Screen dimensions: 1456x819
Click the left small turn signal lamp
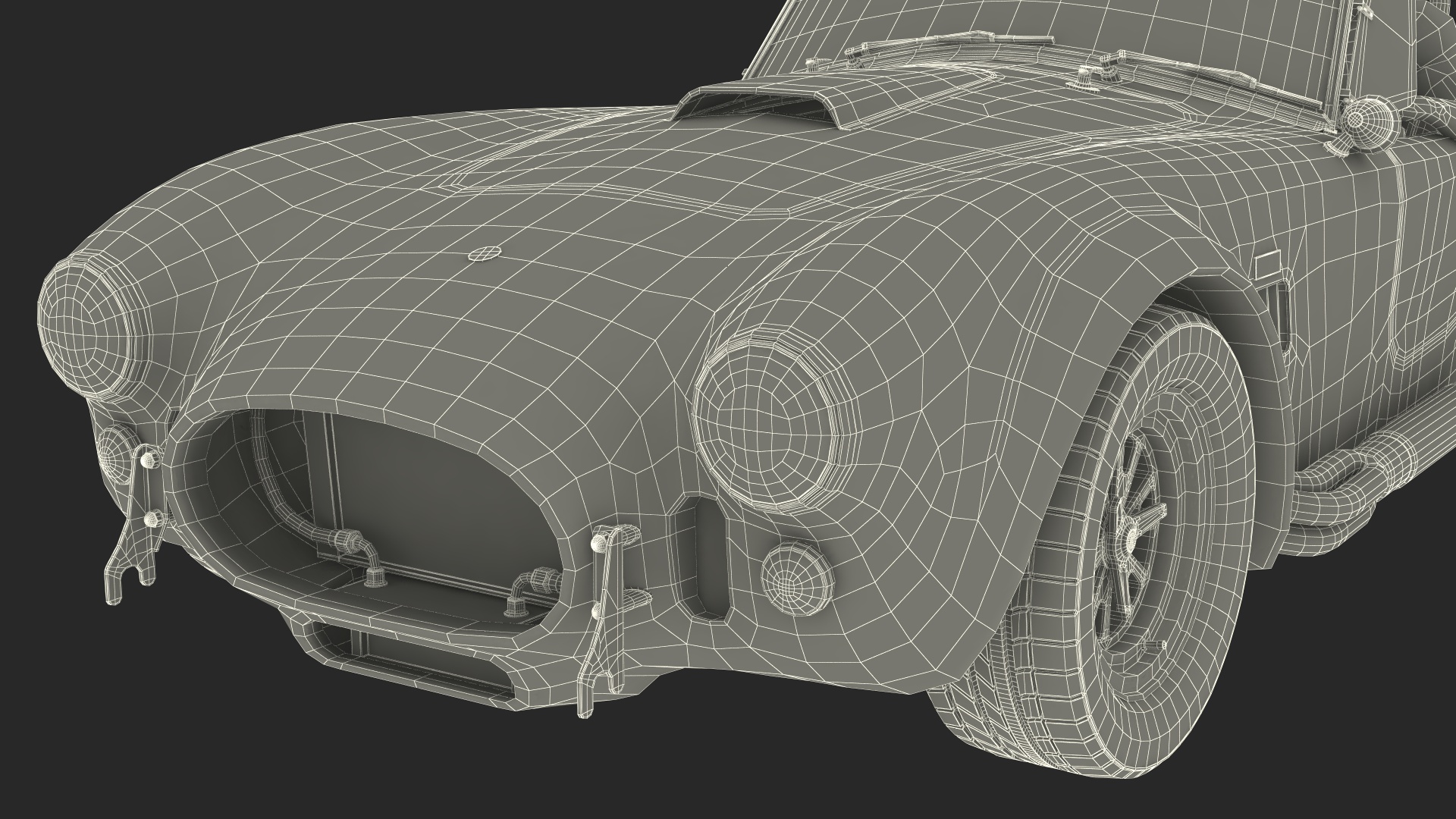(114, 455)
